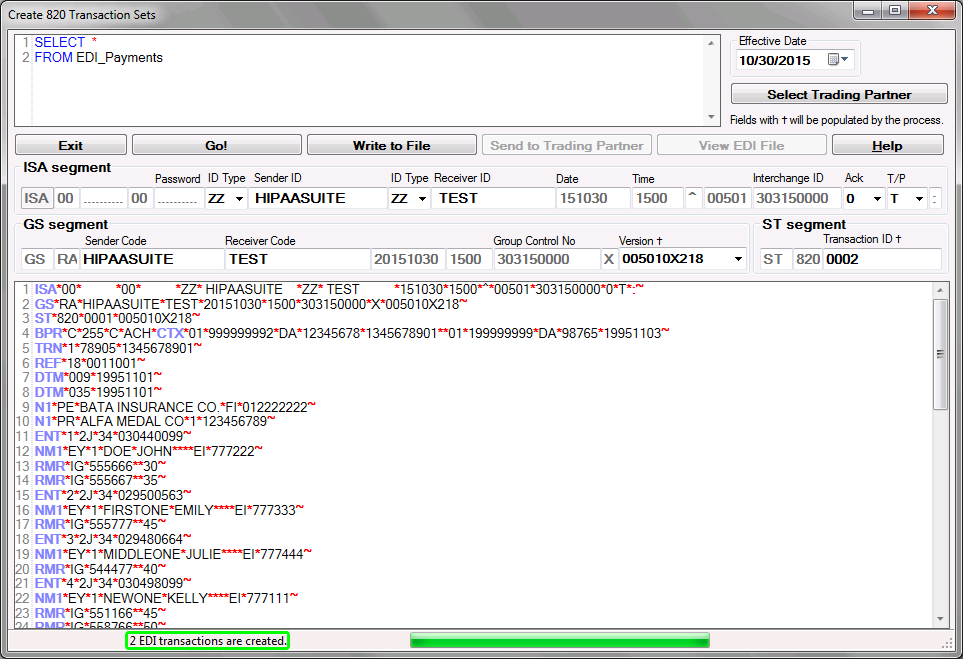The height and width of the screenshot is (659, 963).
Task: Click the Write to File button
Action: pyautogui.click(x=391, y=145)
